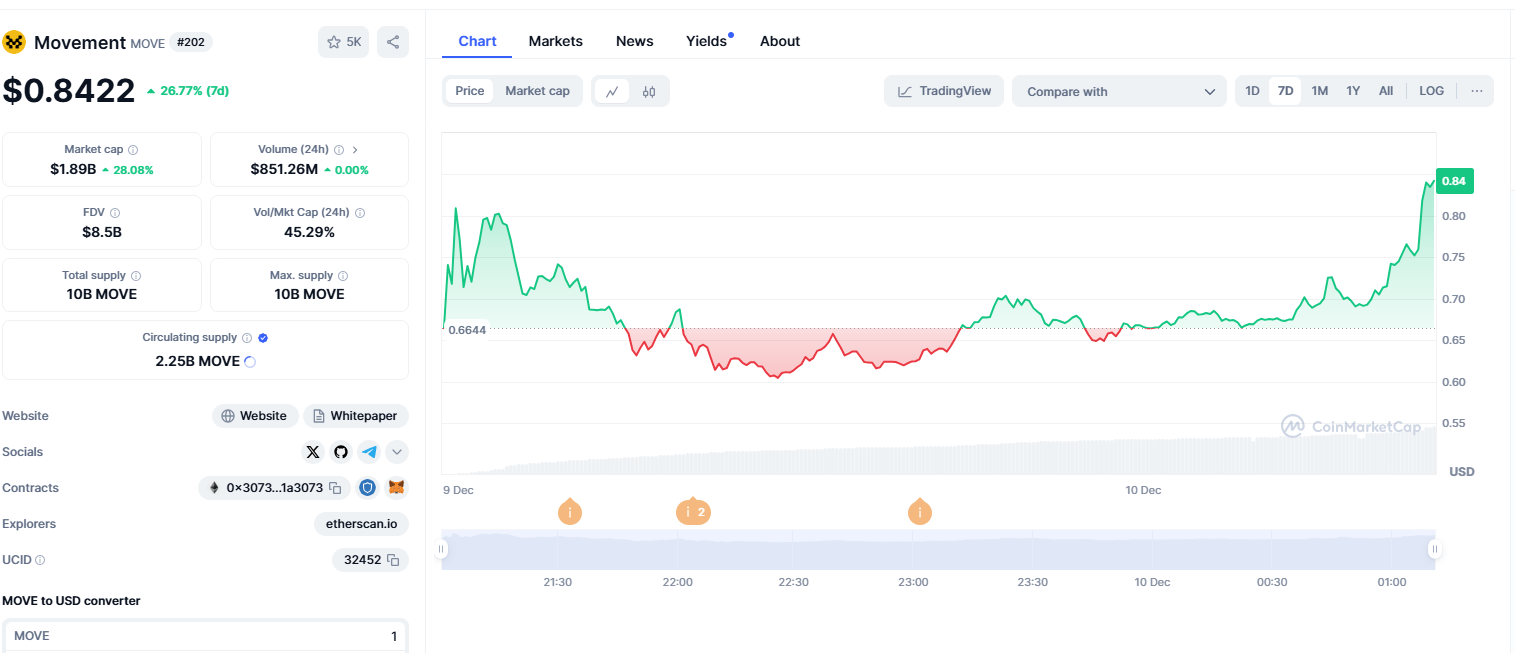Show Volume (24h) info icon
This screenshot has width=1515, height=653.
[x=339, y=149]
